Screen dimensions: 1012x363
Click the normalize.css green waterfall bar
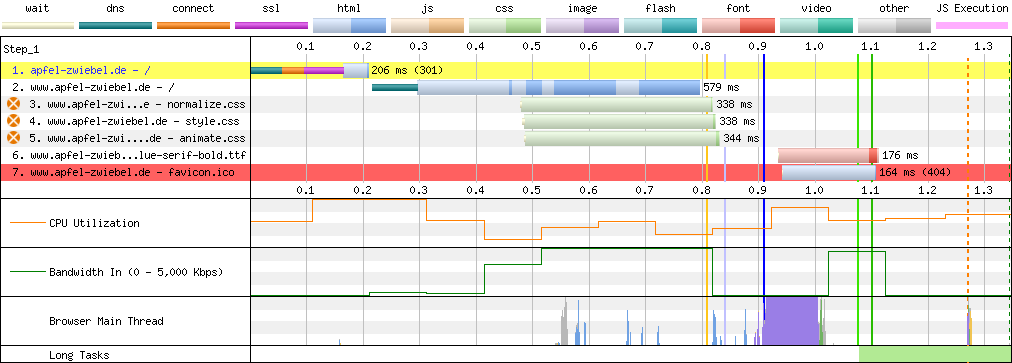tap(616, 104)
